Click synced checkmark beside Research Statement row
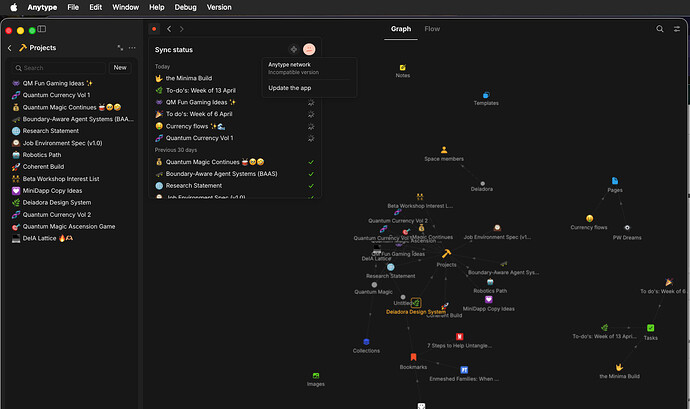The image size is (690, 409). point(311,186)
